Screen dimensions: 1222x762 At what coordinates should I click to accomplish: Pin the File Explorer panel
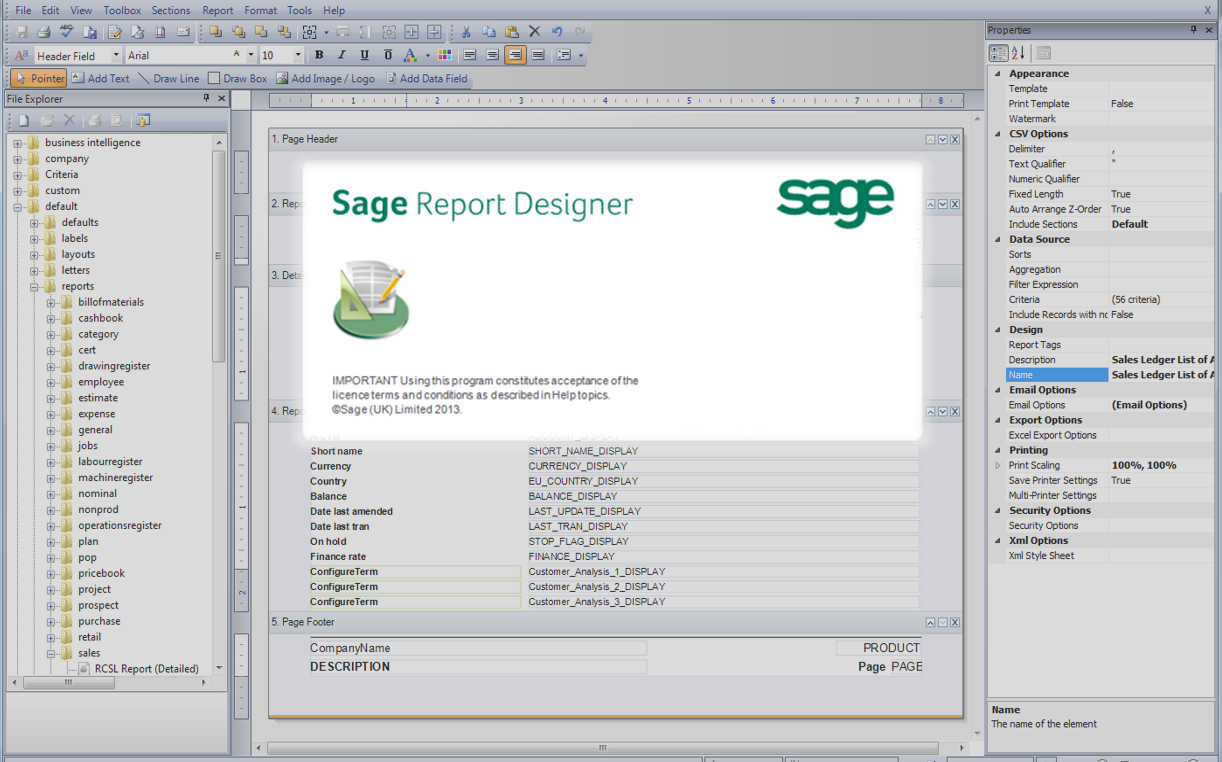click(x=207, y=98)
